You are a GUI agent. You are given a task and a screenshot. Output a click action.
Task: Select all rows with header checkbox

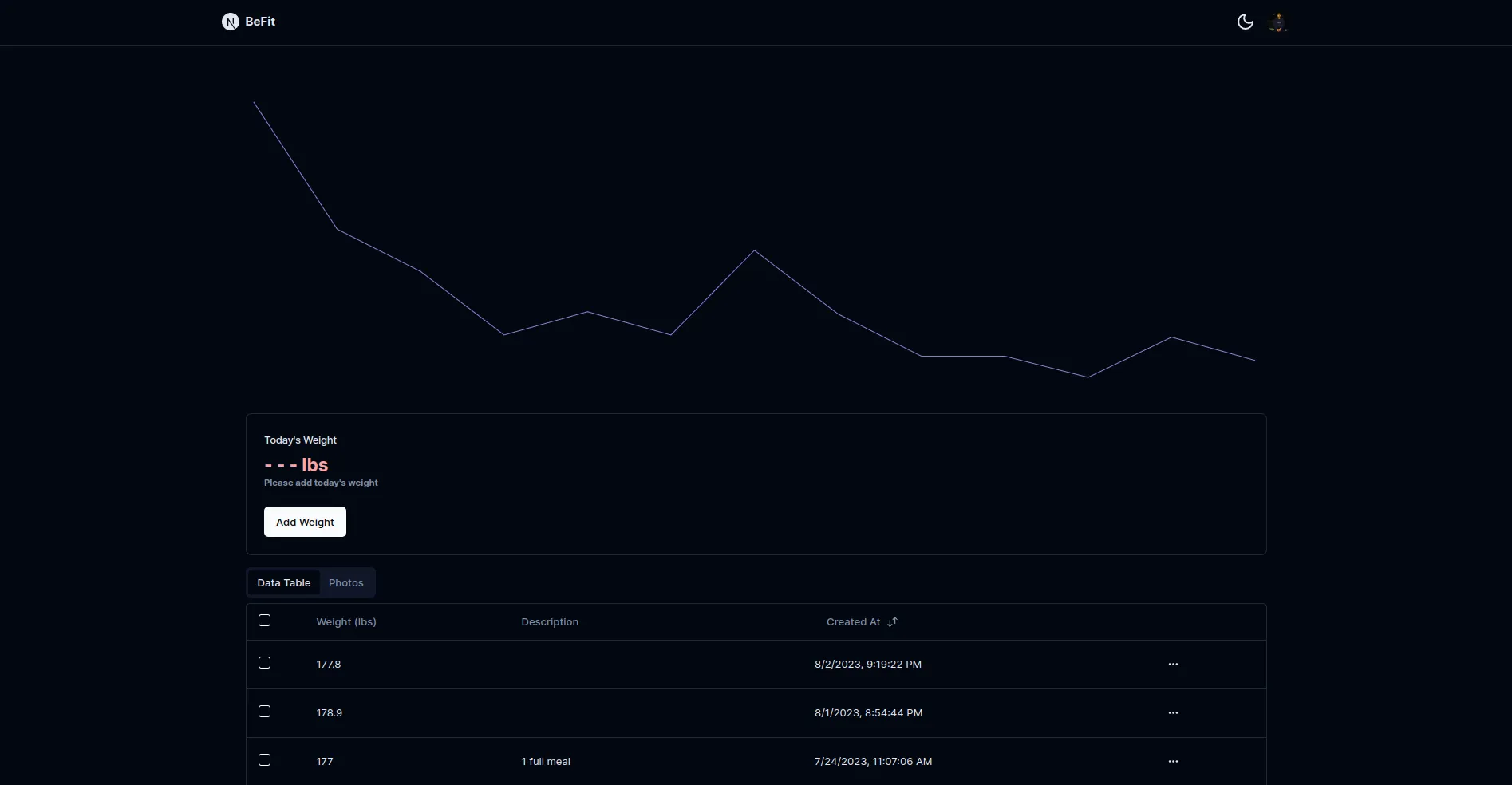click(x=265, y=621)
